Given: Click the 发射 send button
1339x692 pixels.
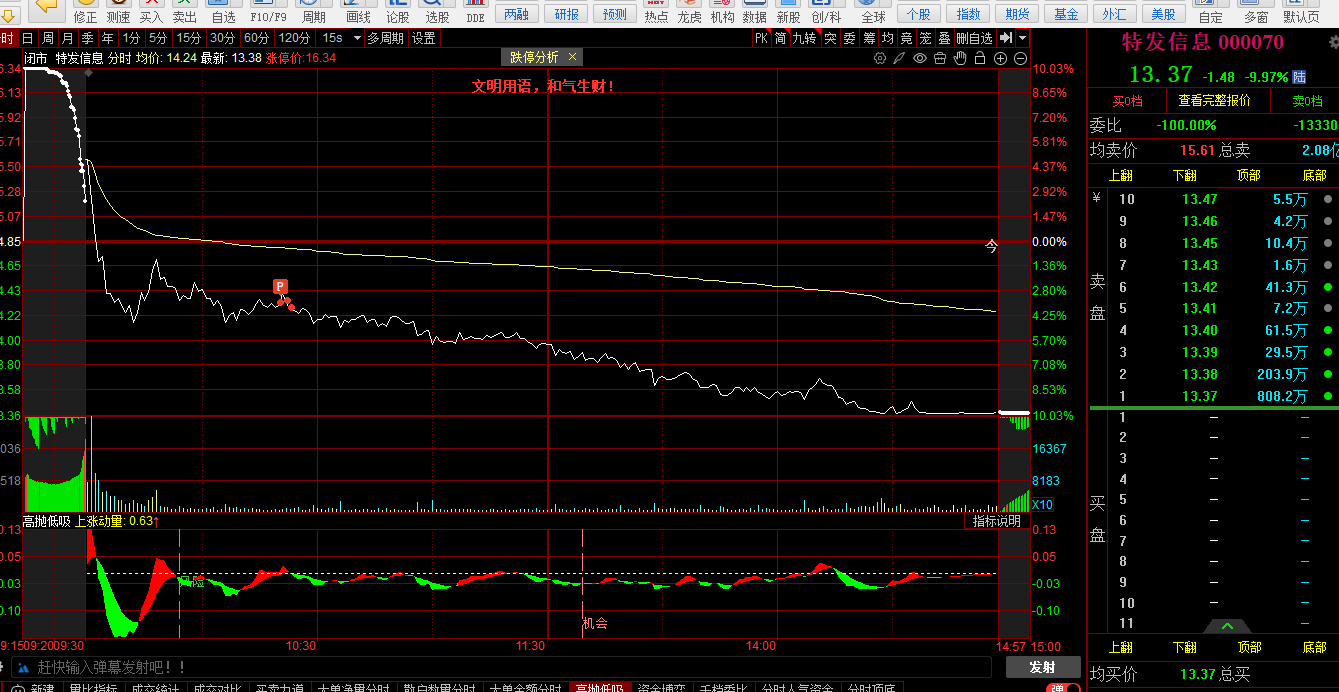Looking at the screenshot, I should 1041,667.
